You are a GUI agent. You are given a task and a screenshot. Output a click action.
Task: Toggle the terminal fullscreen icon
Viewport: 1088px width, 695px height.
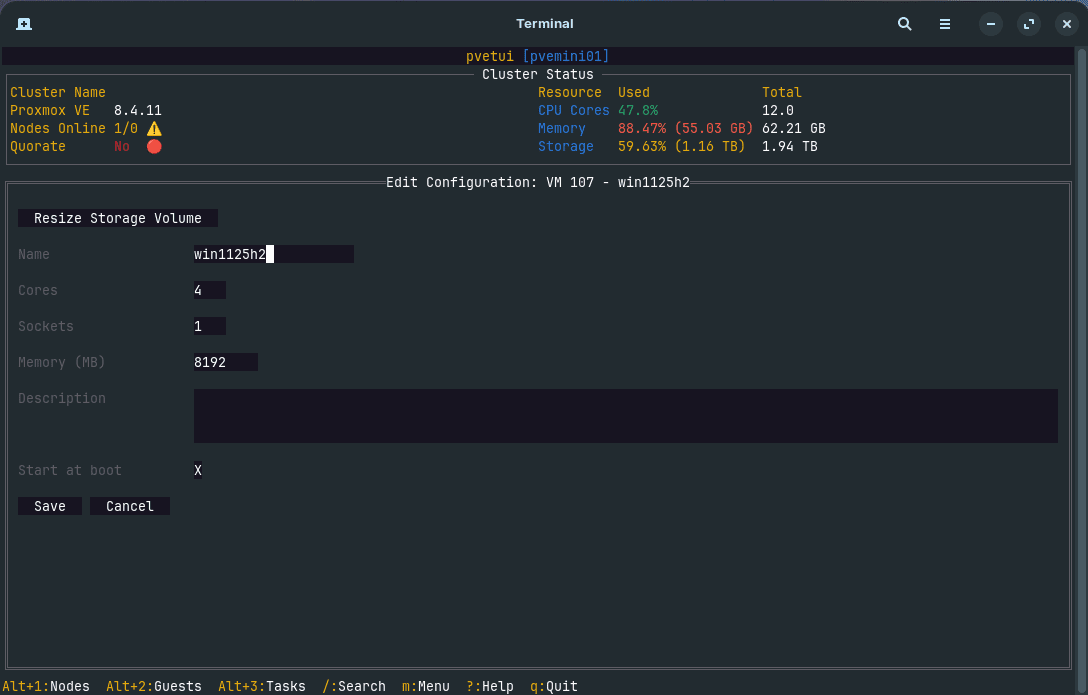point(1029,23)
